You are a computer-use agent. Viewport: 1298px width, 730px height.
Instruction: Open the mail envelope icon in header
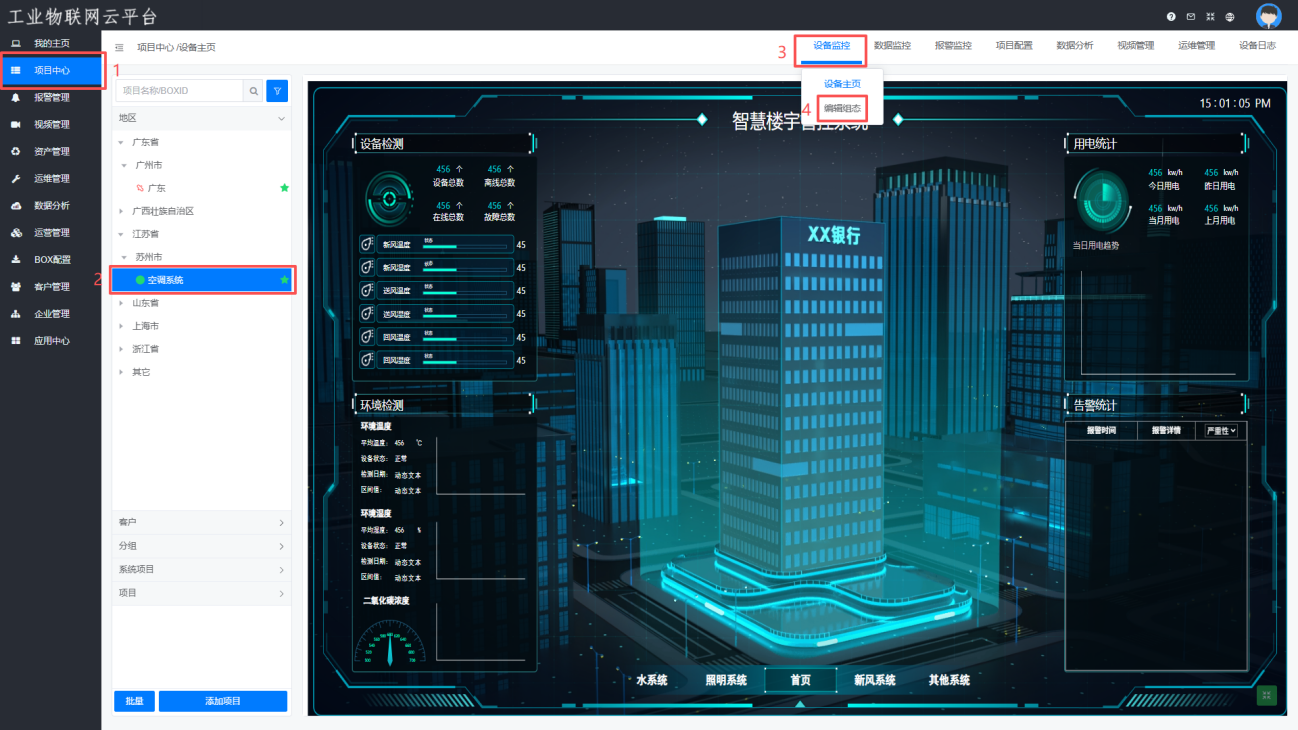coord(1191,17)
